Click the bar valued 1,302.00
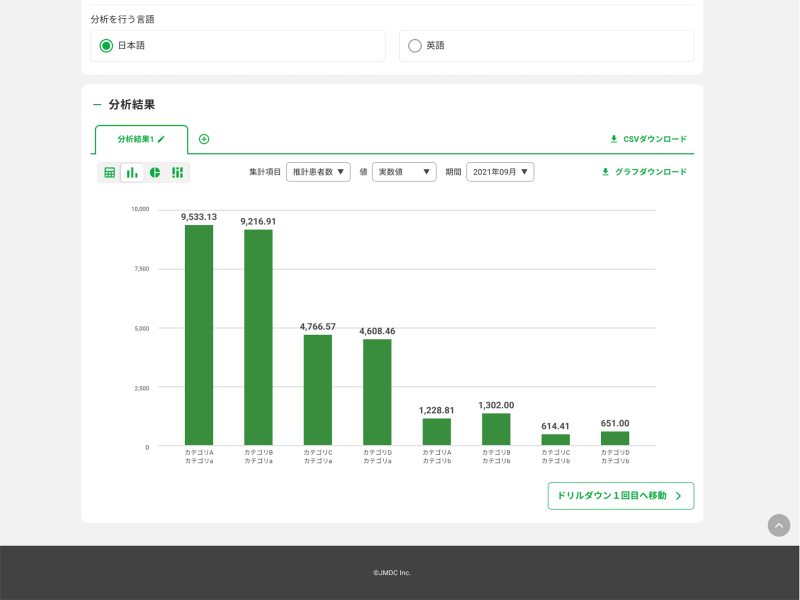Image resolution: width=800 pixels, height=600 pixels. point(496,429)
